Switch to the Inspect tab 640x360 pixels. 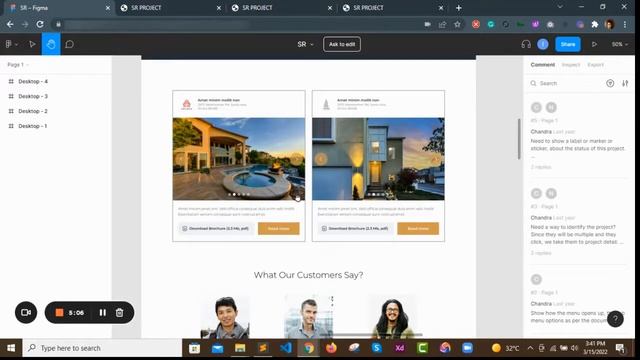pyautogui.click(x=571, y=65)
